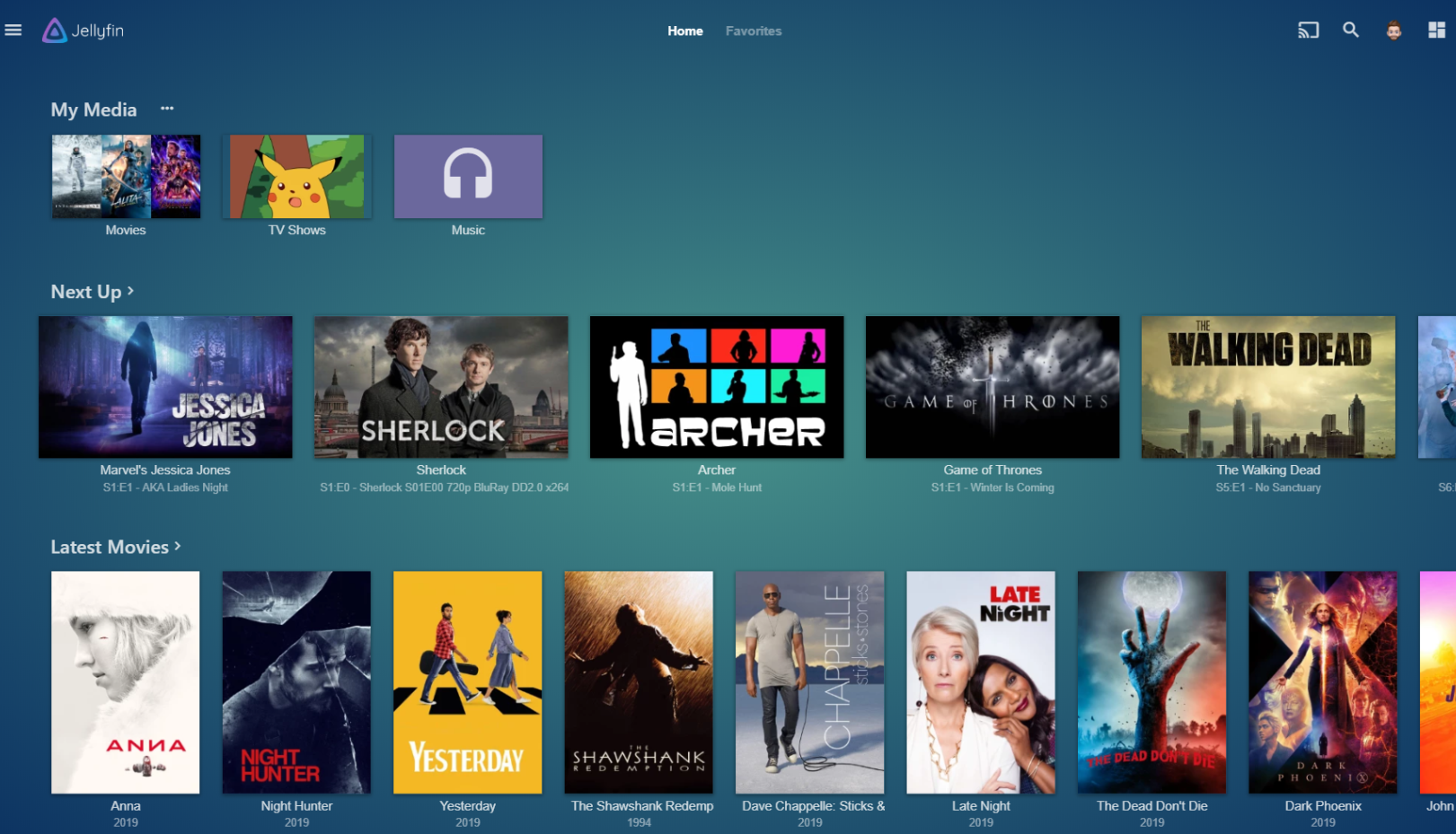Click S1:E1 - Mole Hunt link

coord(717,487)
